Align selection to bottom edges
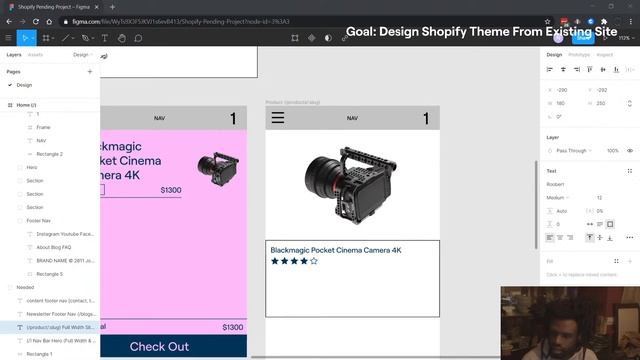Image resolution: width=640 pixels, height=360 pixels. tap(616, 69)
